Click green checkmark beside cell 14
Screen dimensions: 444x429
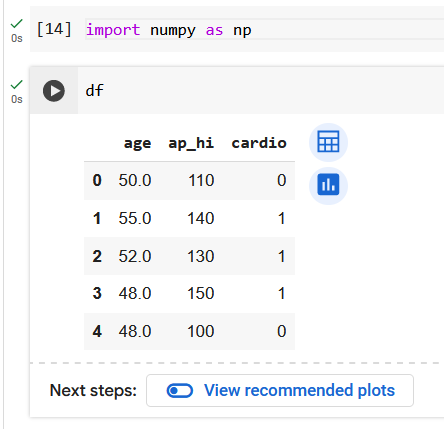point(16,24)
